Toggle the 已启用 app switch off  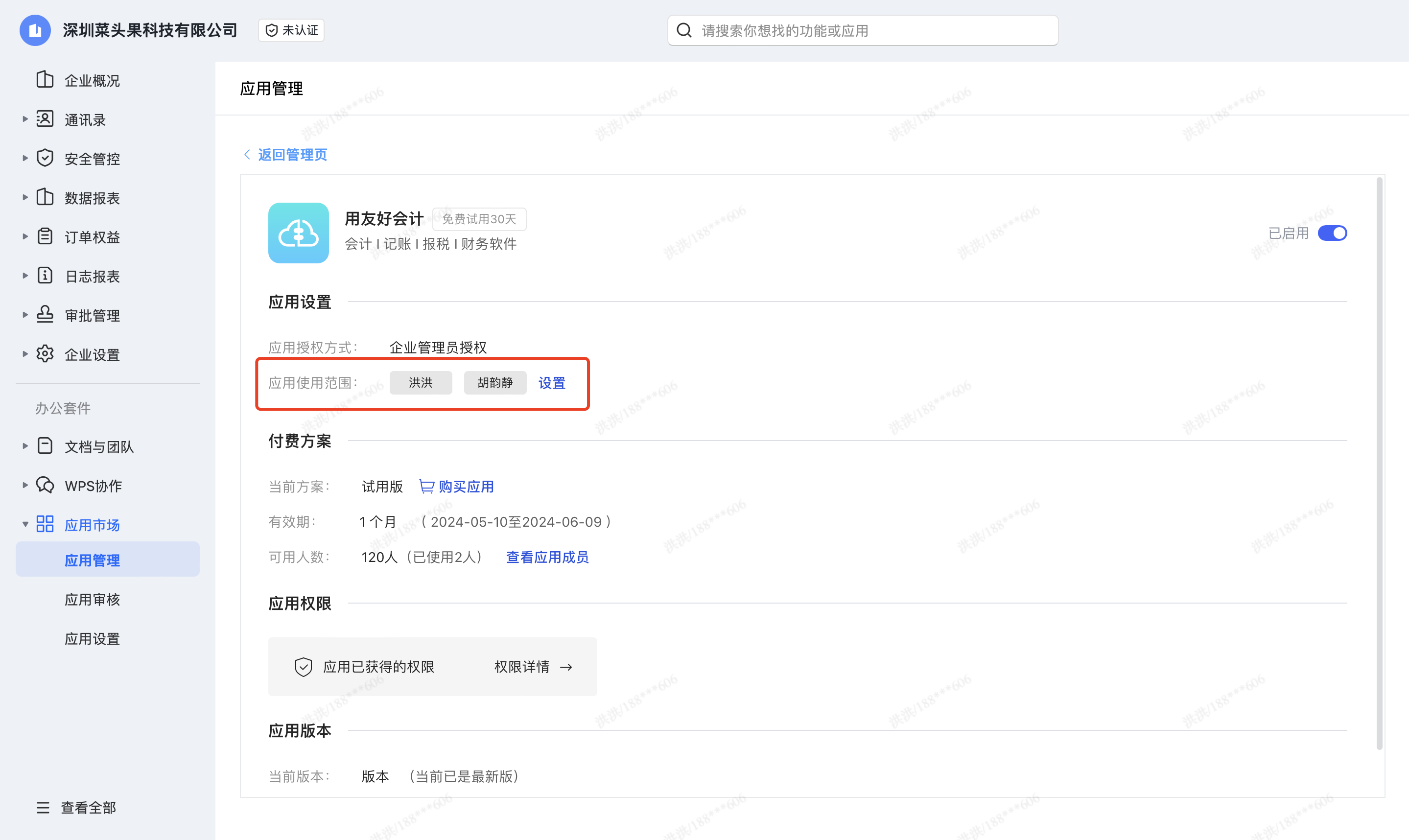point(1332,233)
